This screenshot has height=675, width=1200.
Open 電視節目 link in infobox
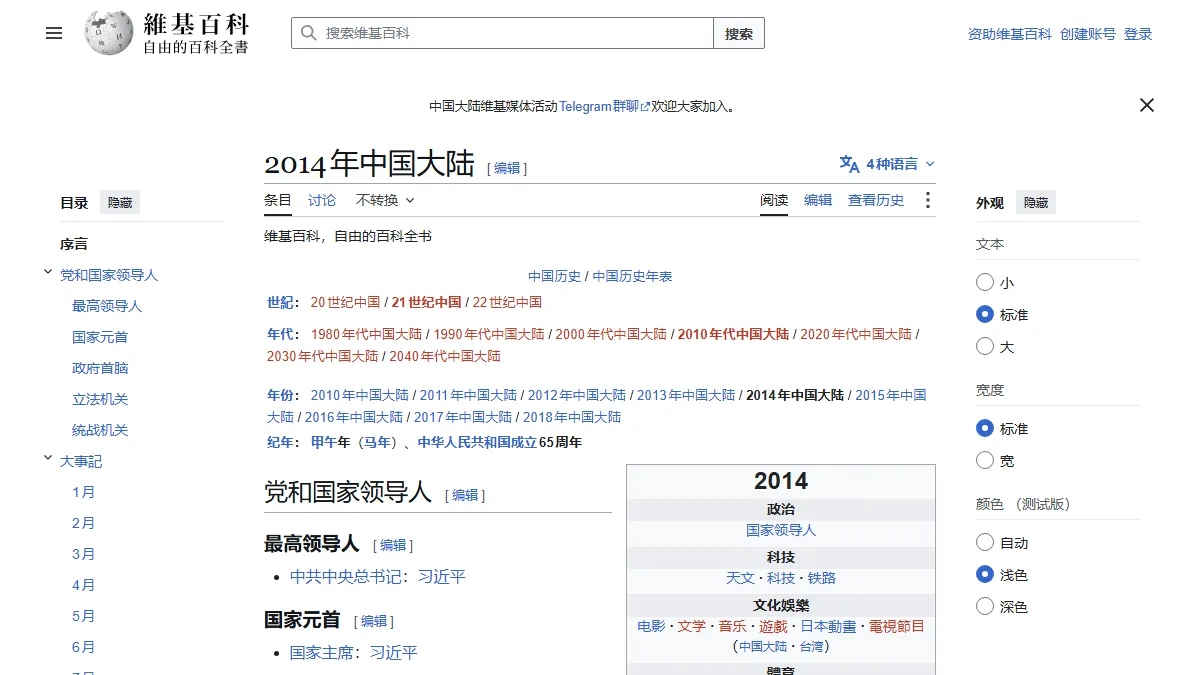click(897, 626)
